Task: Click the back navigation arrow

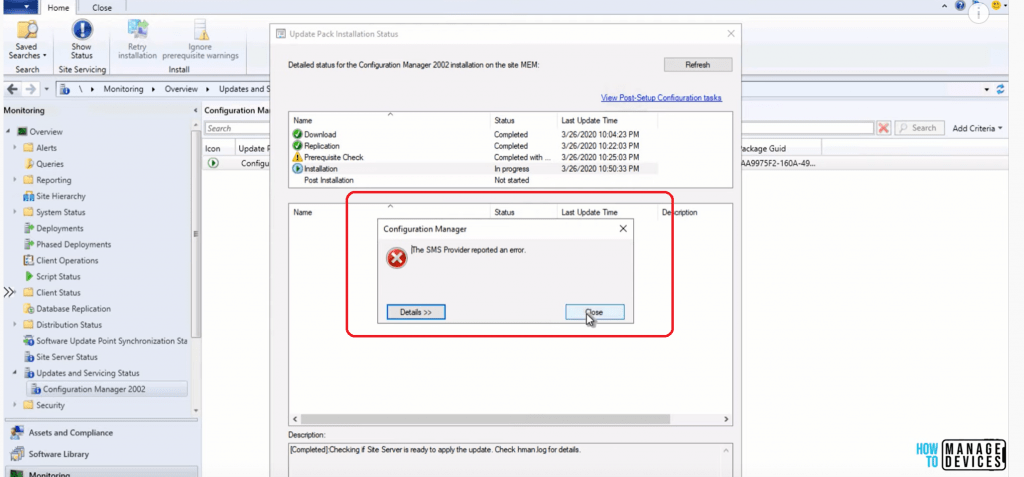Action: pos(12,89)
